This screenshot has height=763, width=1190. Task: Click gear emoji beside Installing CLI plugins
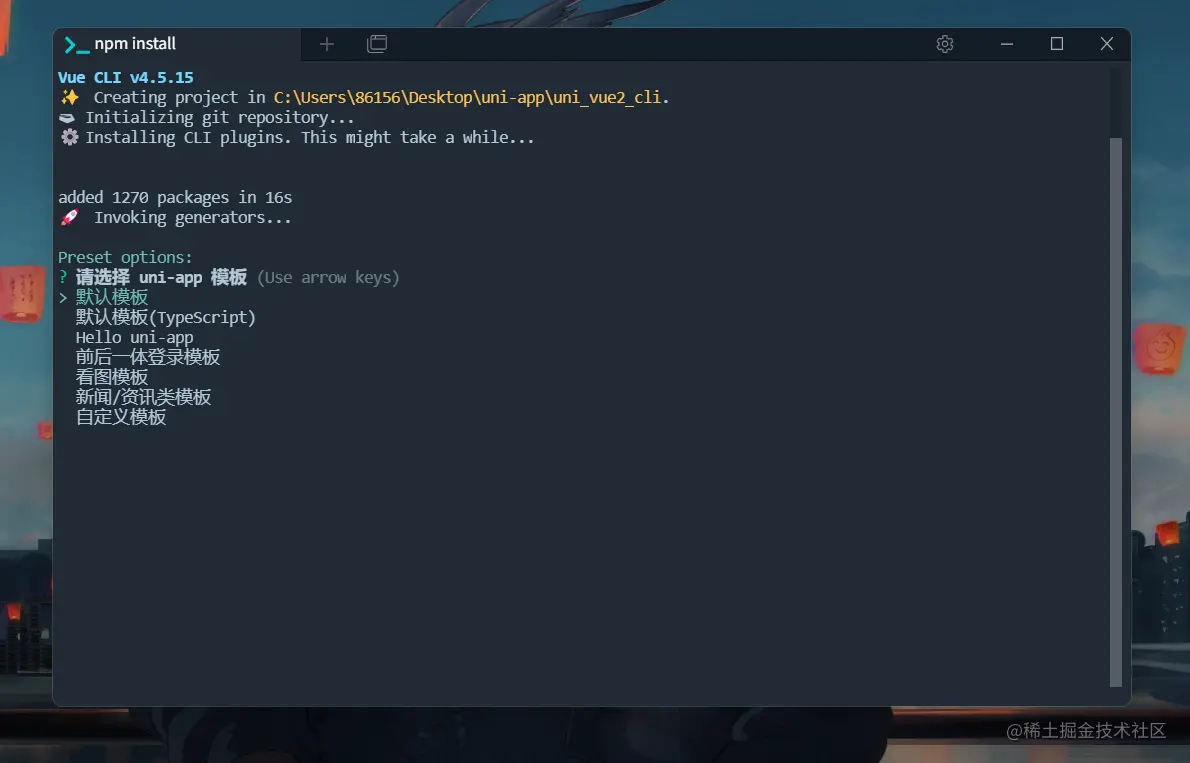(69, 138)
